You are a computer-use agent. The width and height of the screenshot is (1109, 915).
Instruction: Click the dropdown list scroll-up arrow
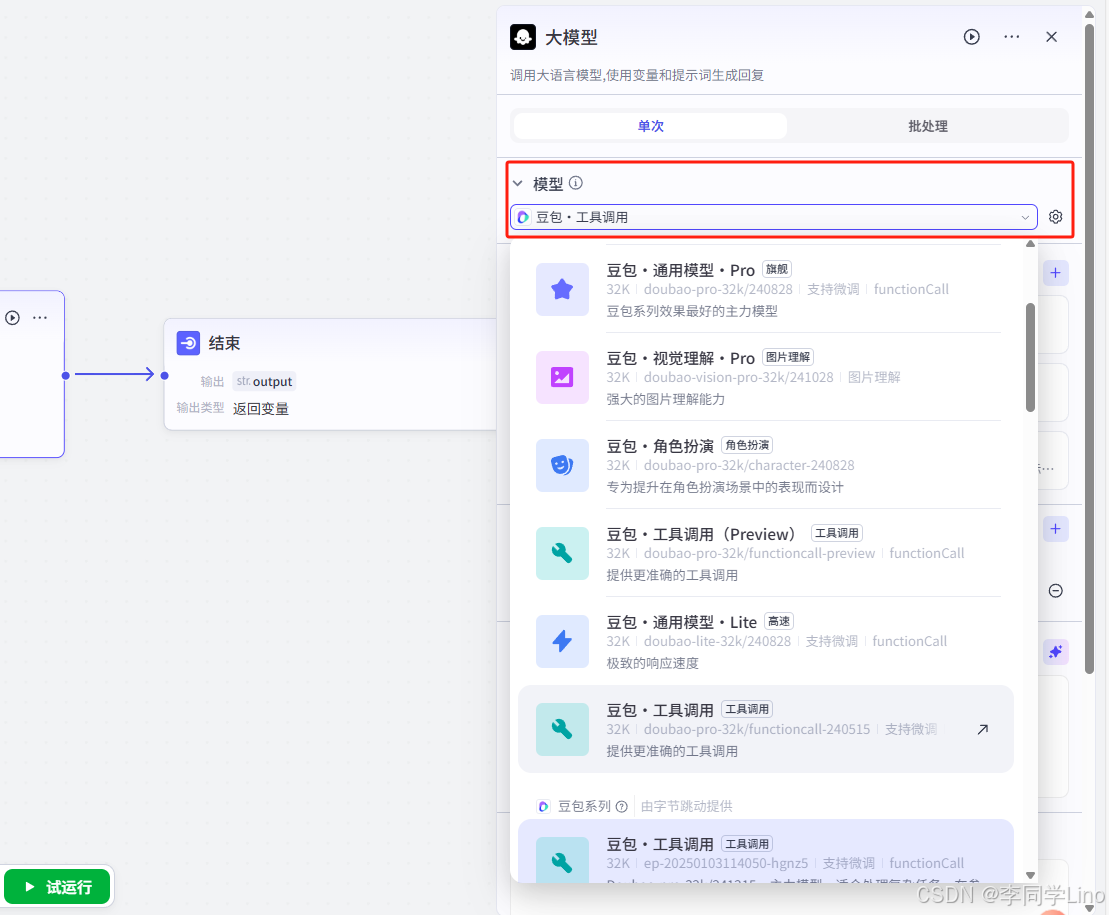(x=1030, y=244)
